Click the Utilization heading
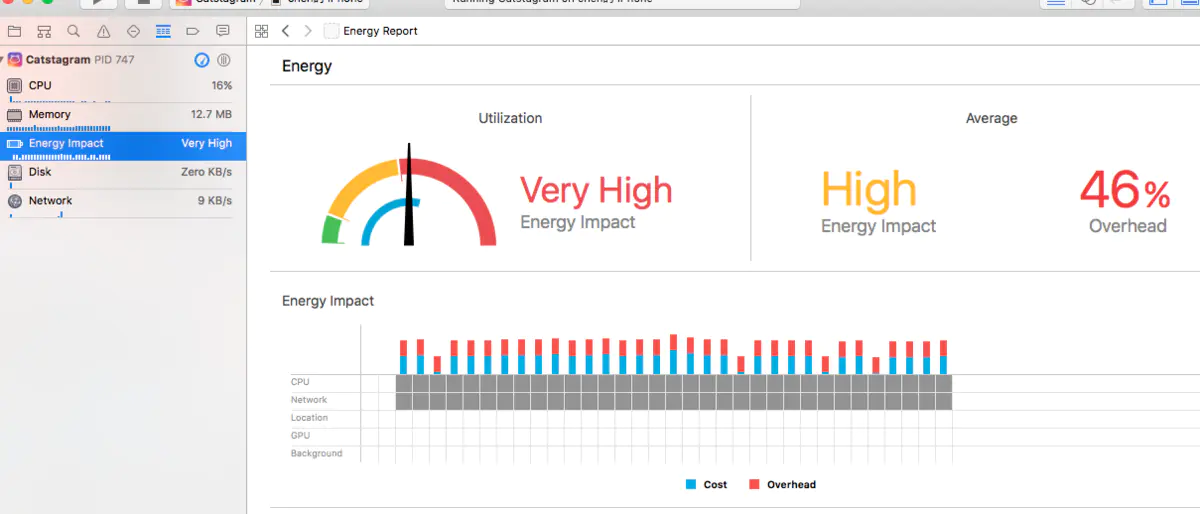1200x514 pixels. [510, 118]
